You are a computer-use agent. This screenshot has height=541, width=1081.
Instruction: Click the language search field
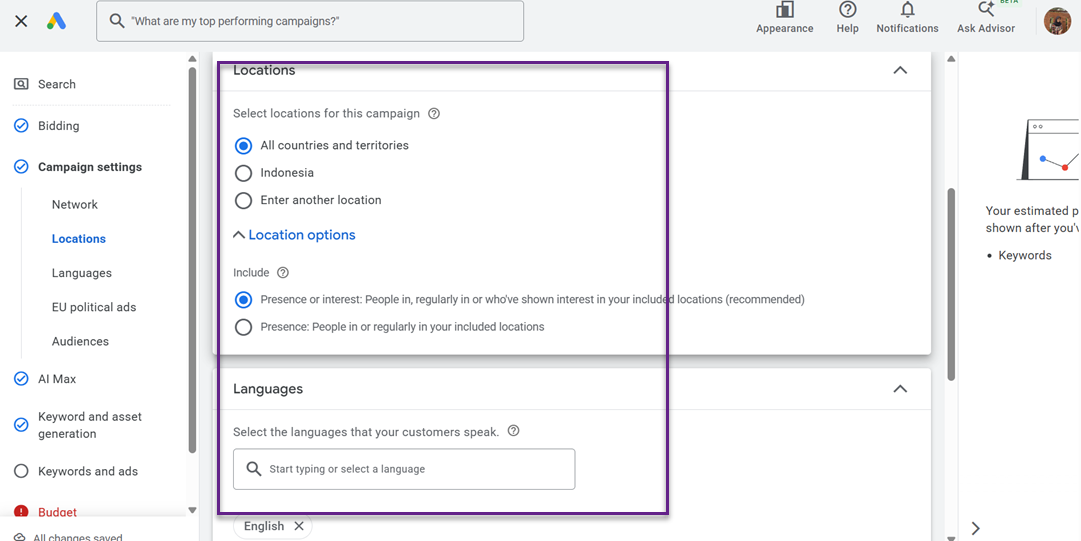click(x=404, y=469)
